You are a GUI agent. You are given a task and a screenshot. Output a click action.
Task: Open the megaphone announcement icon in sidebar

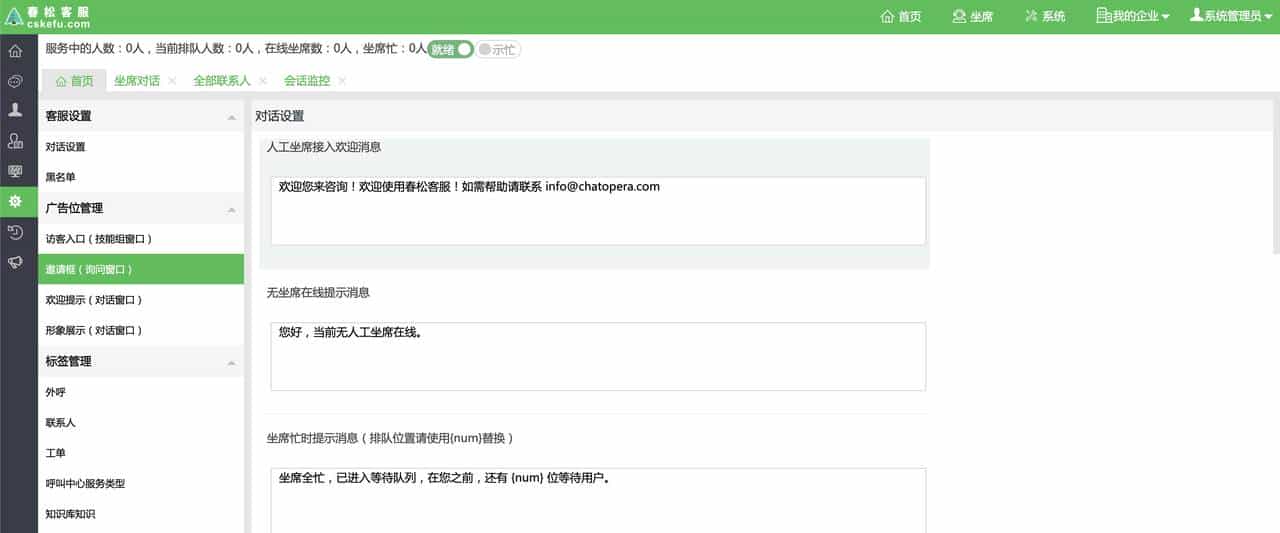(15, 262)
